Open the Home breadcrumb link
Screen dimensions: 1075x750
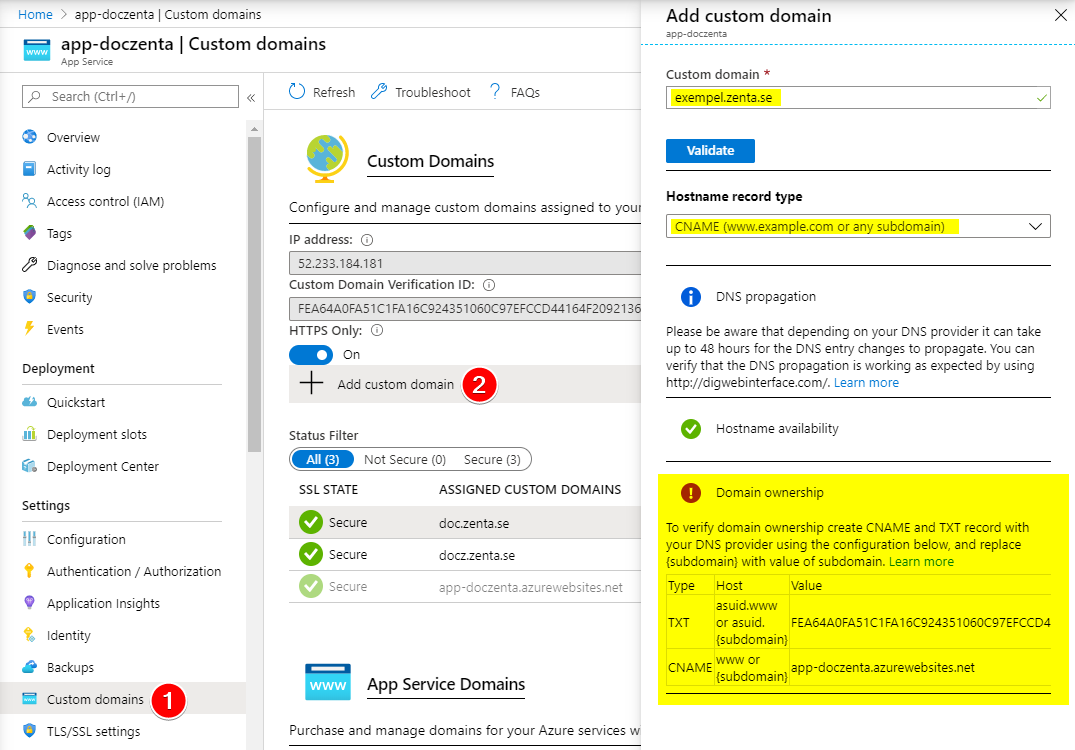(x=35, y=15)
